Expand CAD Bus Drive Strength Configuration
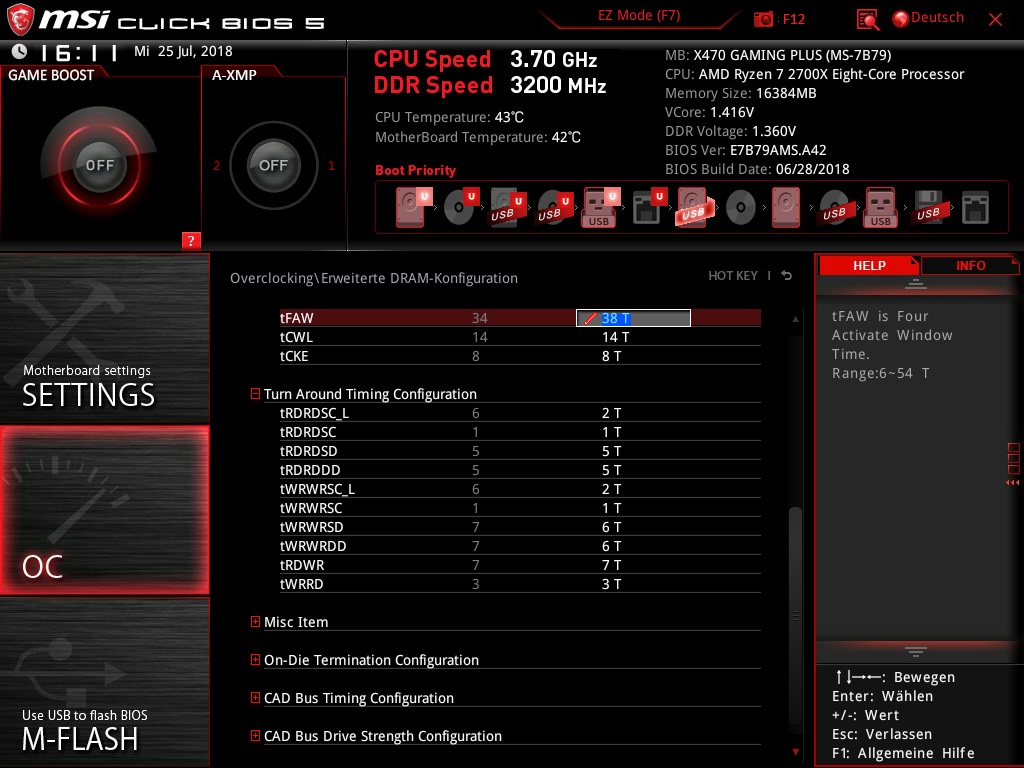1024x768 pixels. (255, 735)
